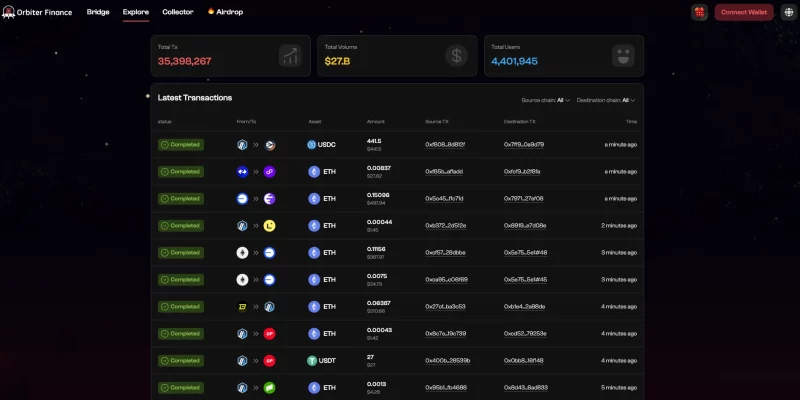Click destination chain icon in 441.5 USDC row

point(270,145)
